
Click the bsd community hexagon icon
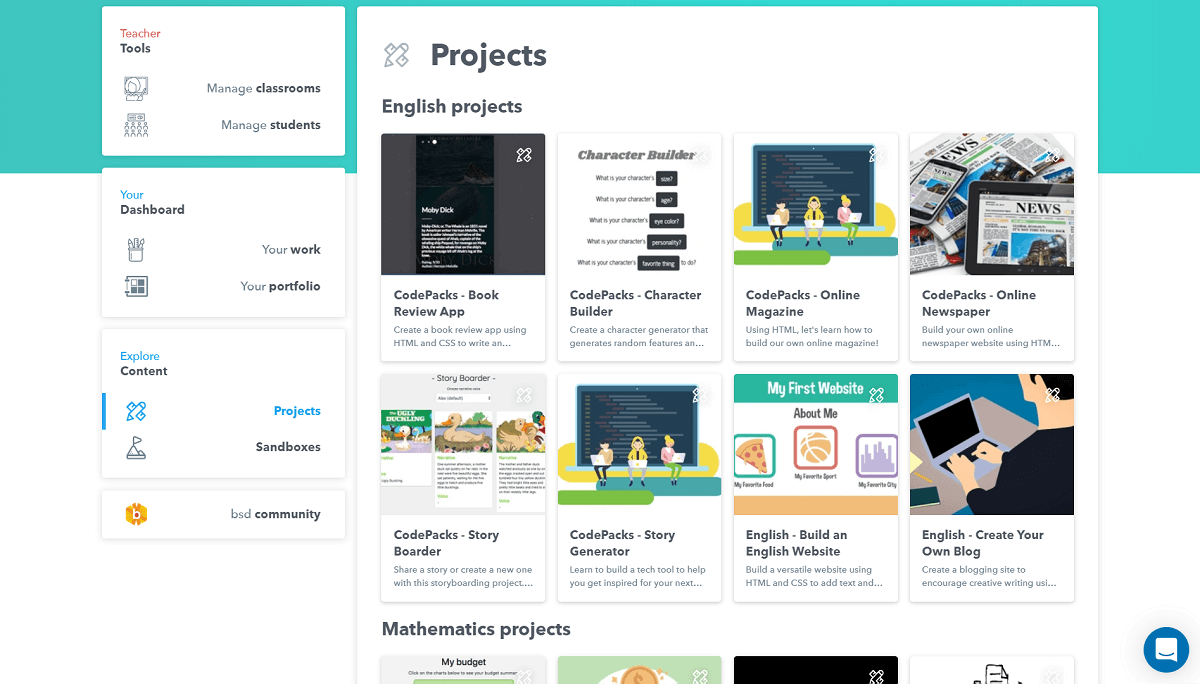[136, 514]
